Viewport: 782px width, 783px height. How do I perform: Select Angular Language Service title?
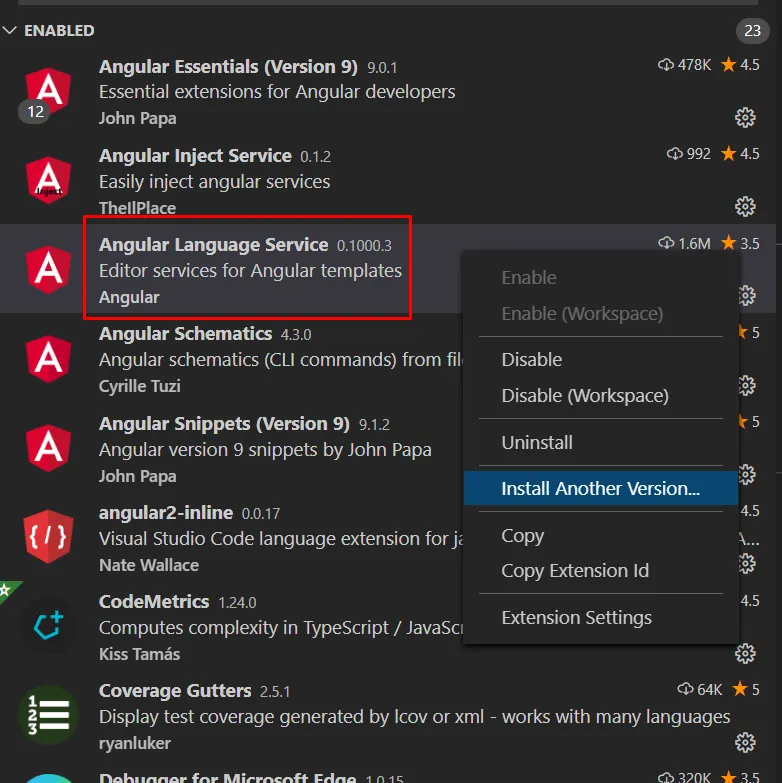(x=213, y=245)
